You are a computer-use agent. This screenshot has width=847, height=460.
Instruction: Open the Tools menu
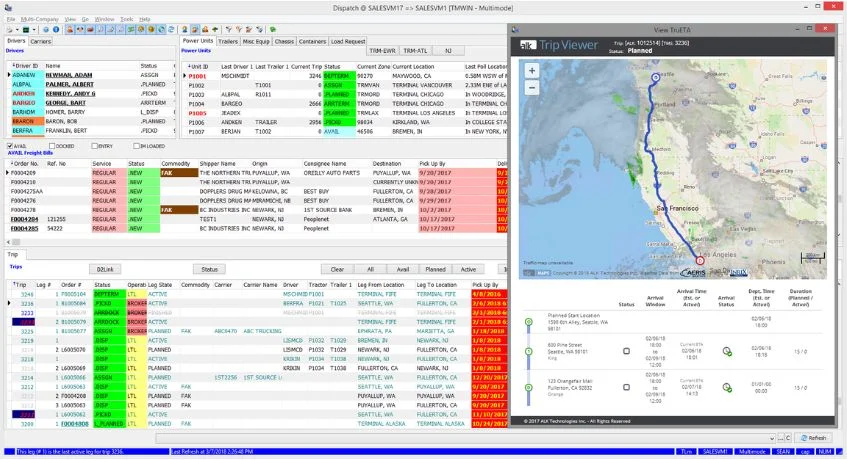[x=126, y=19]
